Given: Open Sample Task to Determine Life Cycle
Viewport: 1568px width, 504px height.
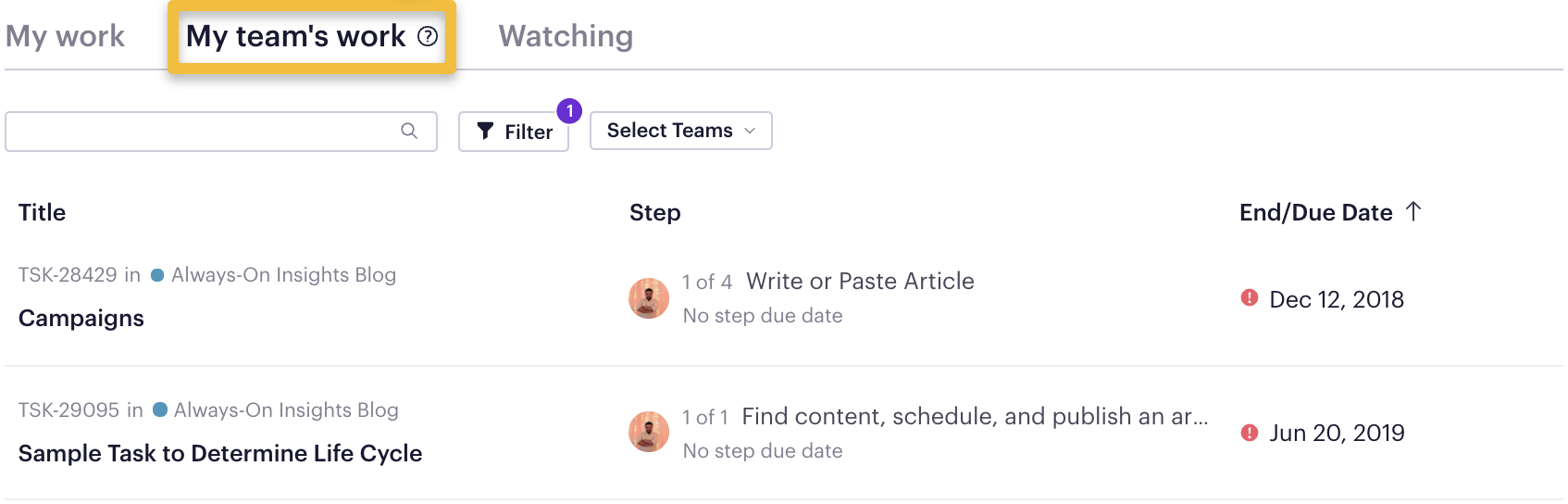Looking at the screenshot, I should 220,453.
